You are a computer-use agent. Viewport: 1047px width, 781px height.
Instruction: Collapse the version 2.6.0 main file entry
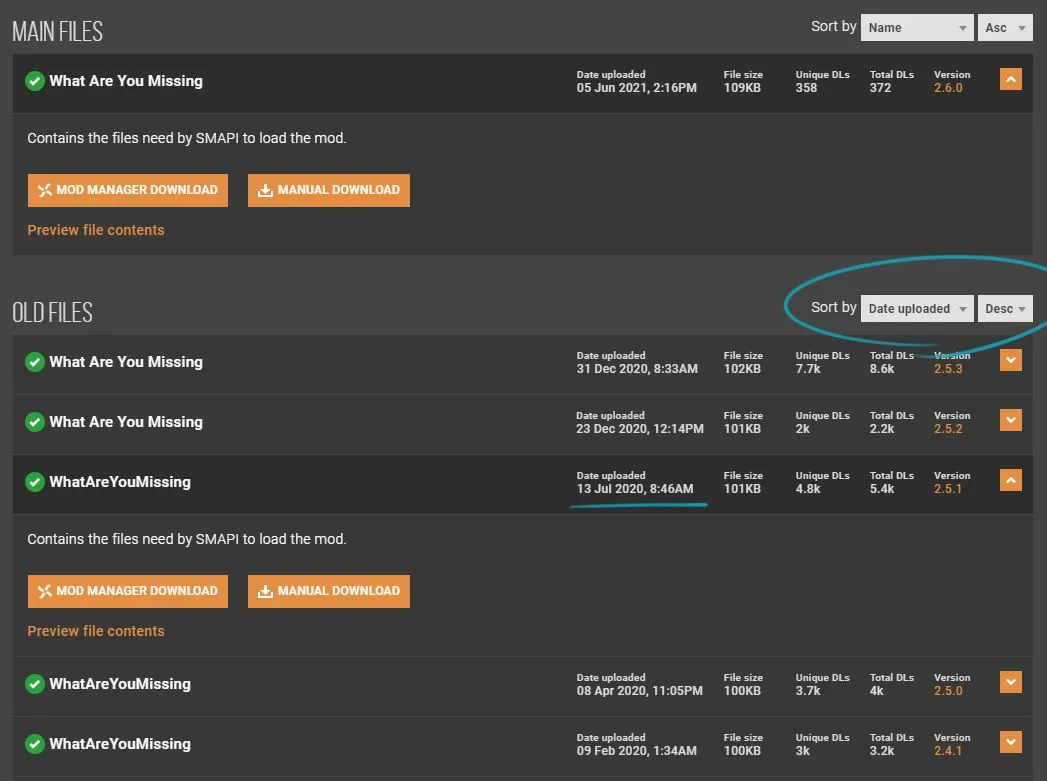tap(1010, 80)
